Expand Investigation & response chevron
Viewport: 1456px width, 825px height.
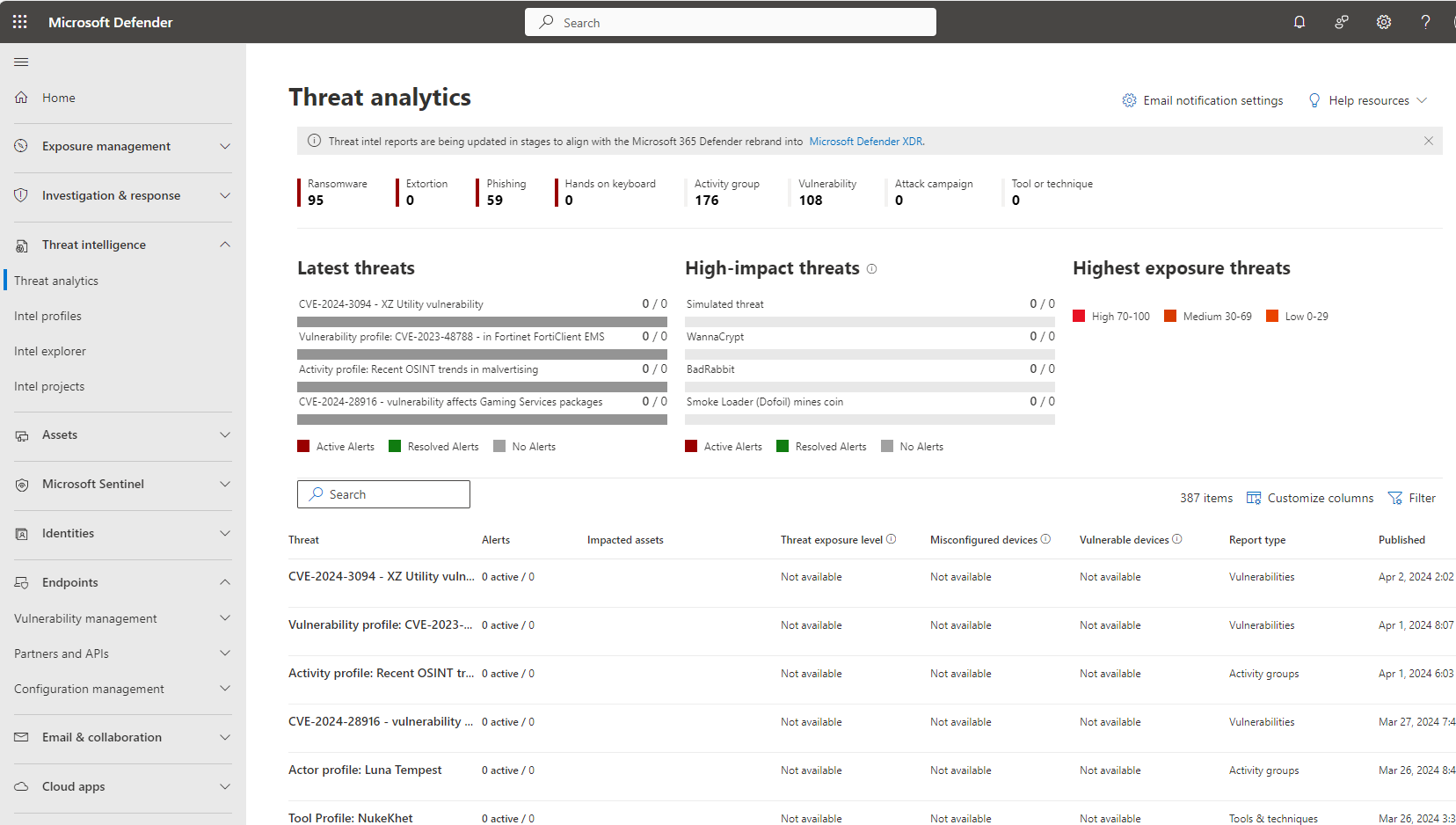coord(225,195)
